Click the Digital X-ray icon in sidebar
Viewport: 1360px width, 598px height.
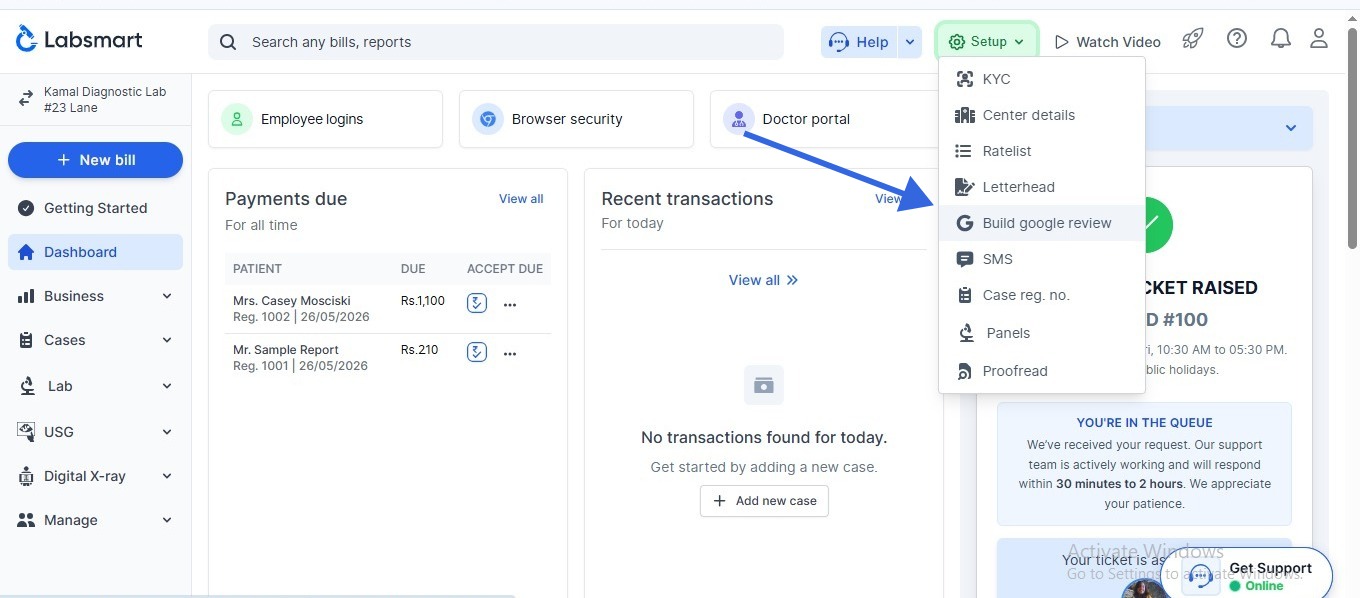coord(26,477)
